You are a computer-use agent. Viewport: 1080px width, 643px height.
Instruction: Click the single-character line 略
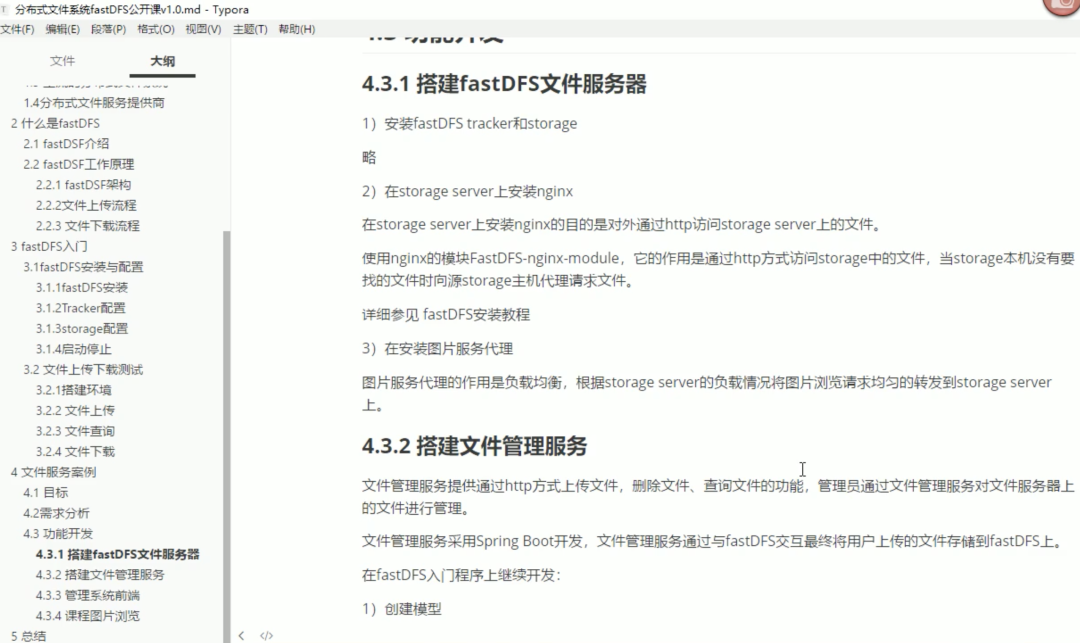click(369, 158)
